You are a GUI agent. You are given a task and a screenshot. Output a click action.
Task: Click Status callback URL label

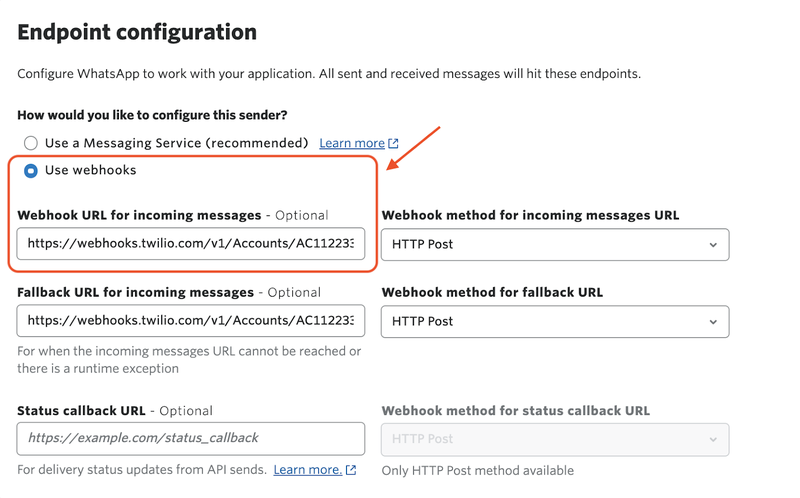(81, 411)
